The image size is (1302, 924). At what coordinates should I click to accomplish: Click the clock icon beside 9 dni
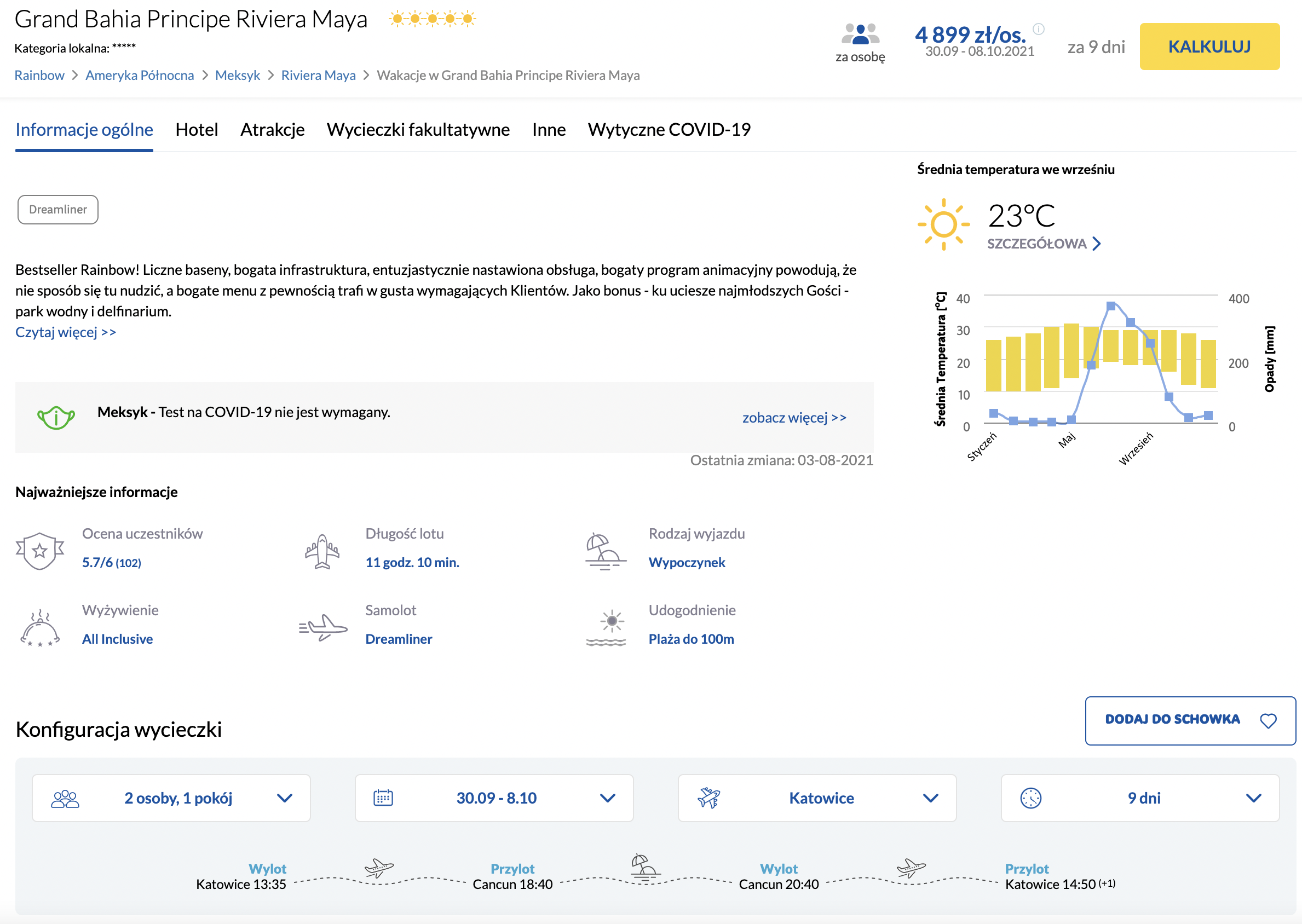coord(1030,798)
